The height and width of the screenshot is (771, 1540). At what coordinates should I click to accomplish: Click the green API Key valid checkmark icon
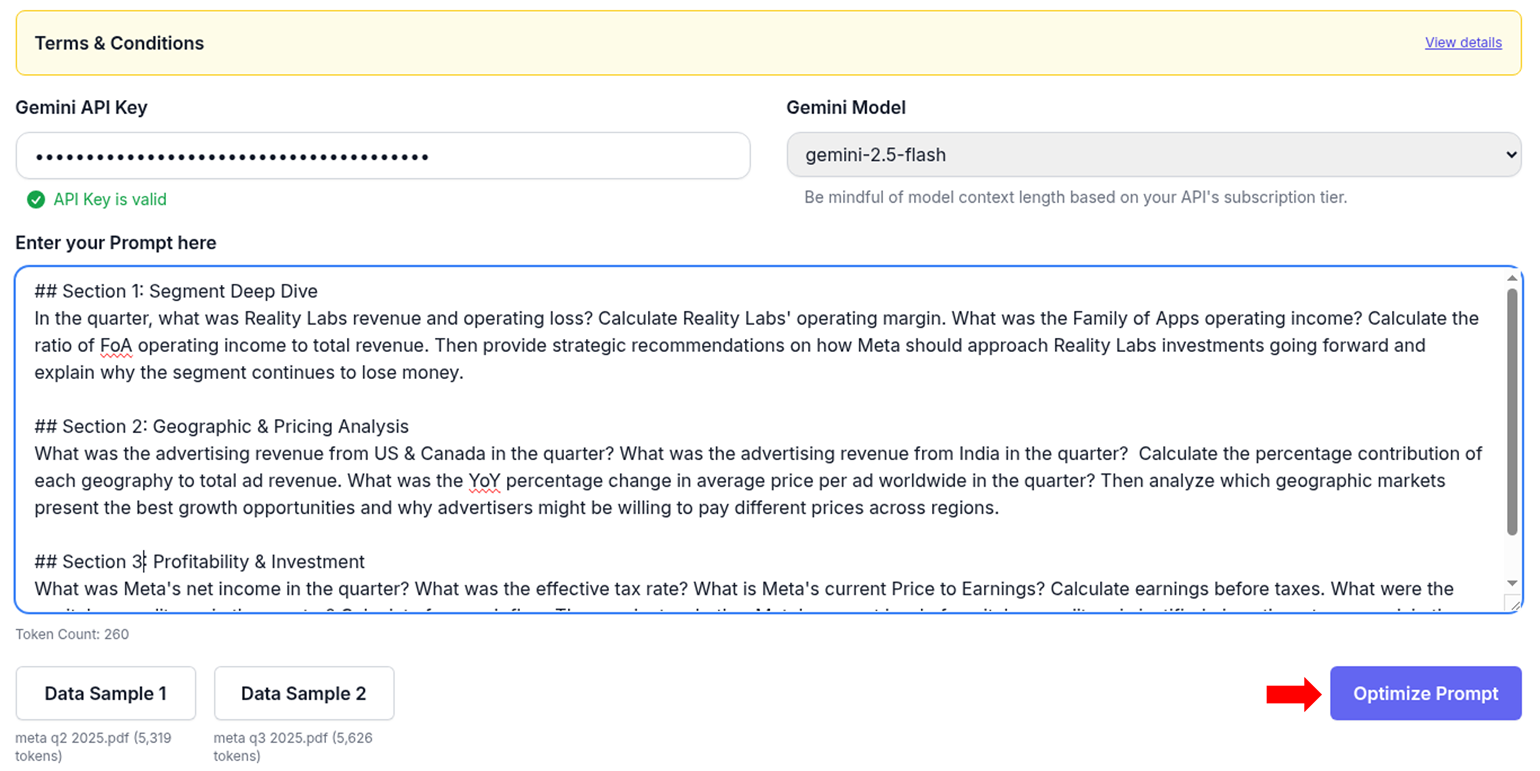pos(36,199)
